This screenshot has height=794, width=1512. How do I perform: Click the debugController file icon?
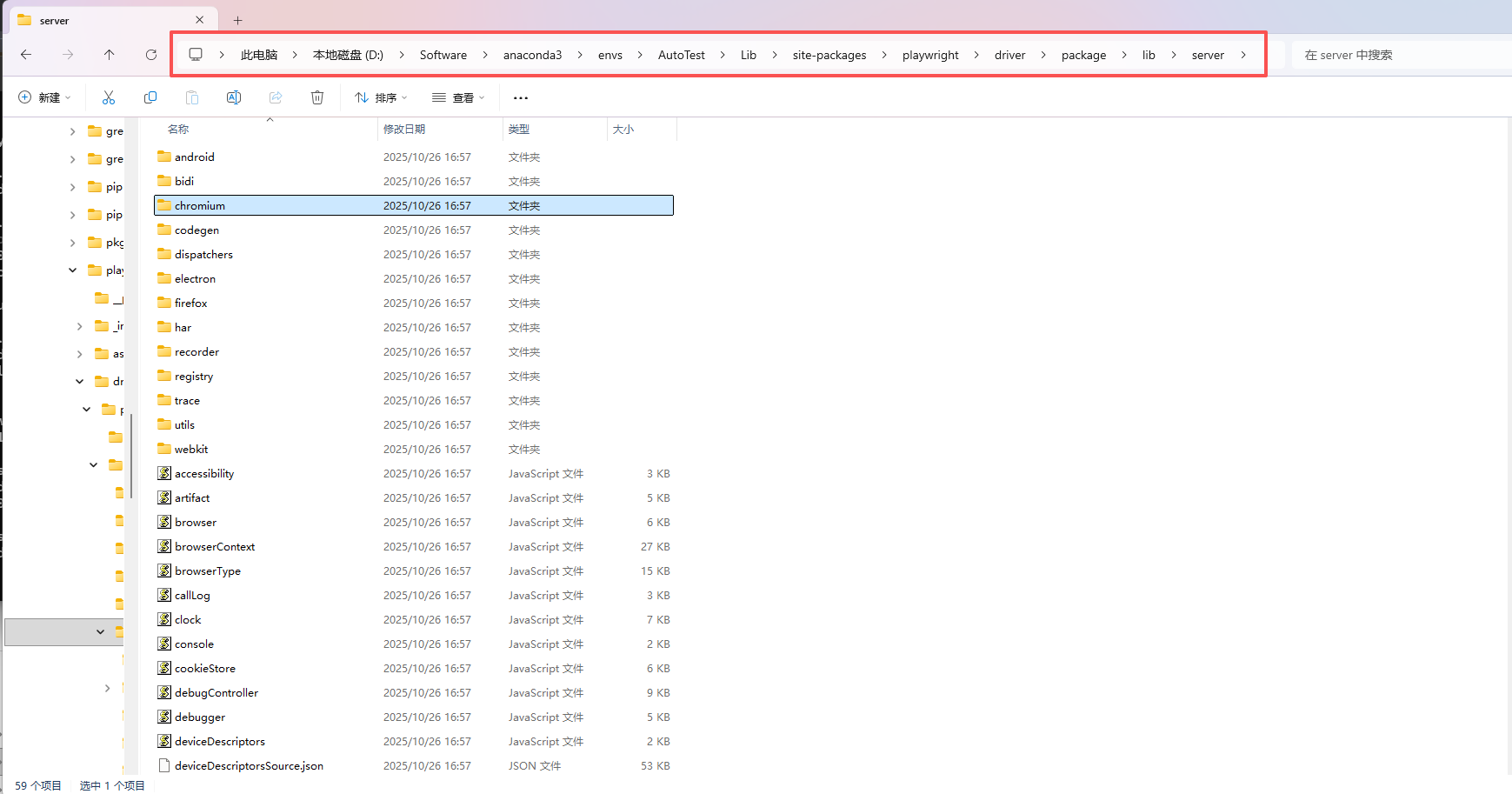[164, 692]
